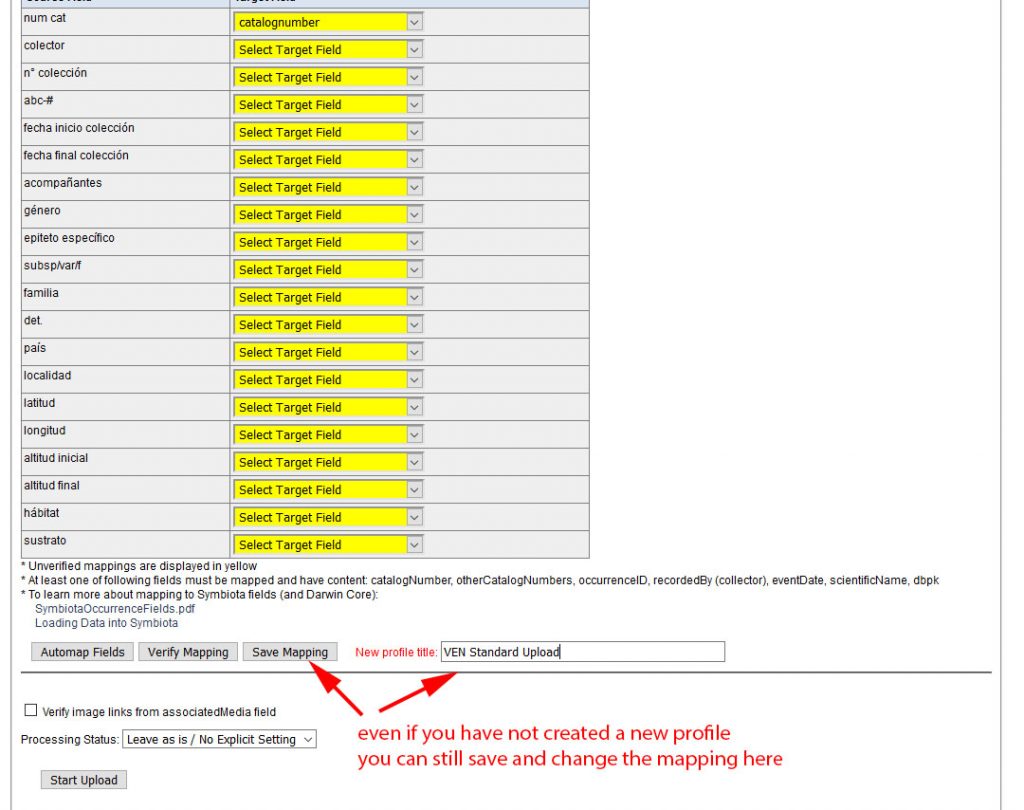Choose target field for hábitat row

[x=328, y=517]
